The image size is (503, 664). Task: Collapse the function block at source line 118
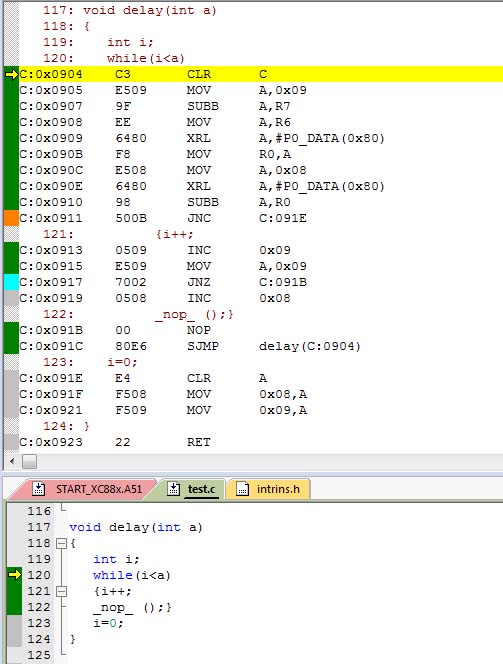[x=62, y=543]
